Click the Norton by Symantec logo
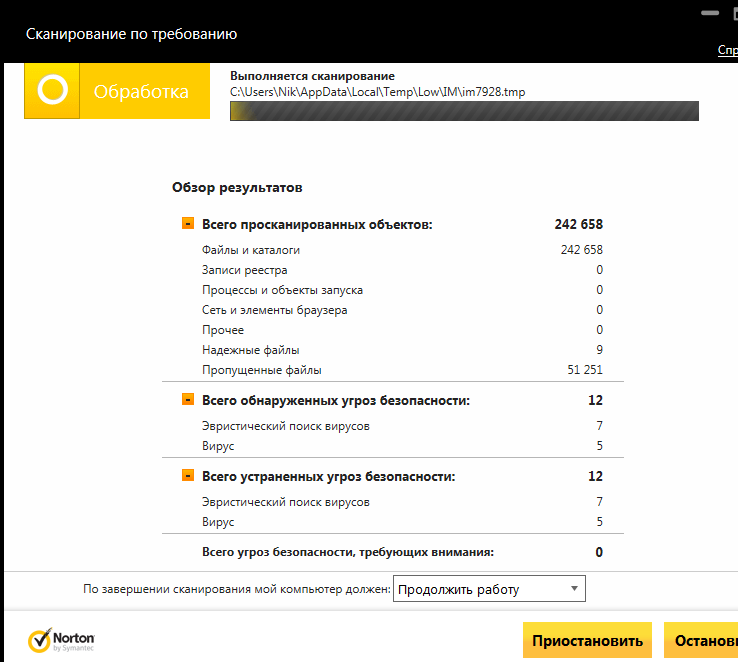Image resolution: width=738 pixels, height=662 pixels. click(61, 640)
